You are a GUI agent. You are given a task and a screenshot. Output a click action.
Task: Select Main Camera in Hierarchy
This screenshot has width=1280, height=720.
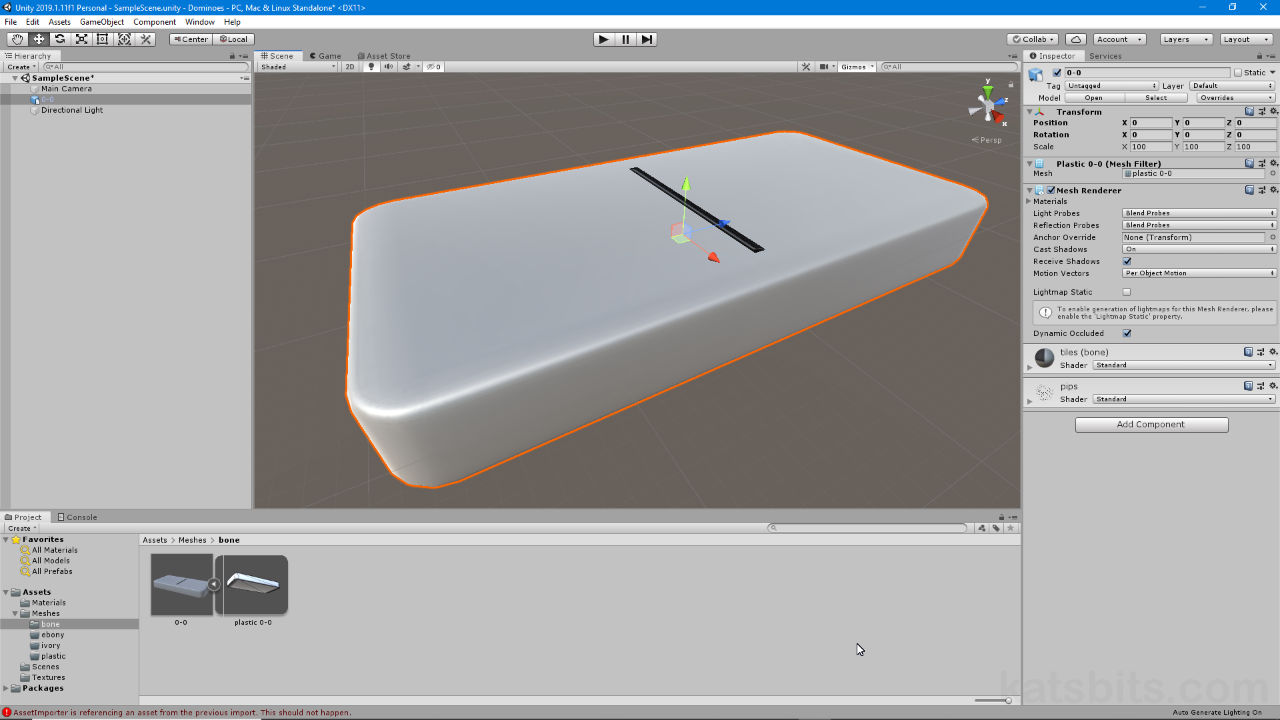click(x=66, y=89)
